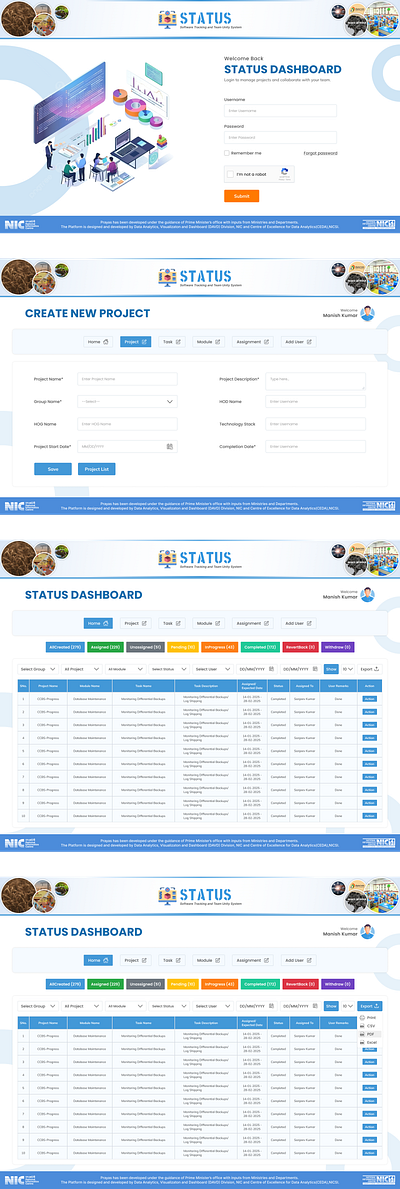Select AllCreated (279) filter, dashboard without Export menu
Screen dimensions: 400x1189
pyautogui.click(x=65, y=648)
